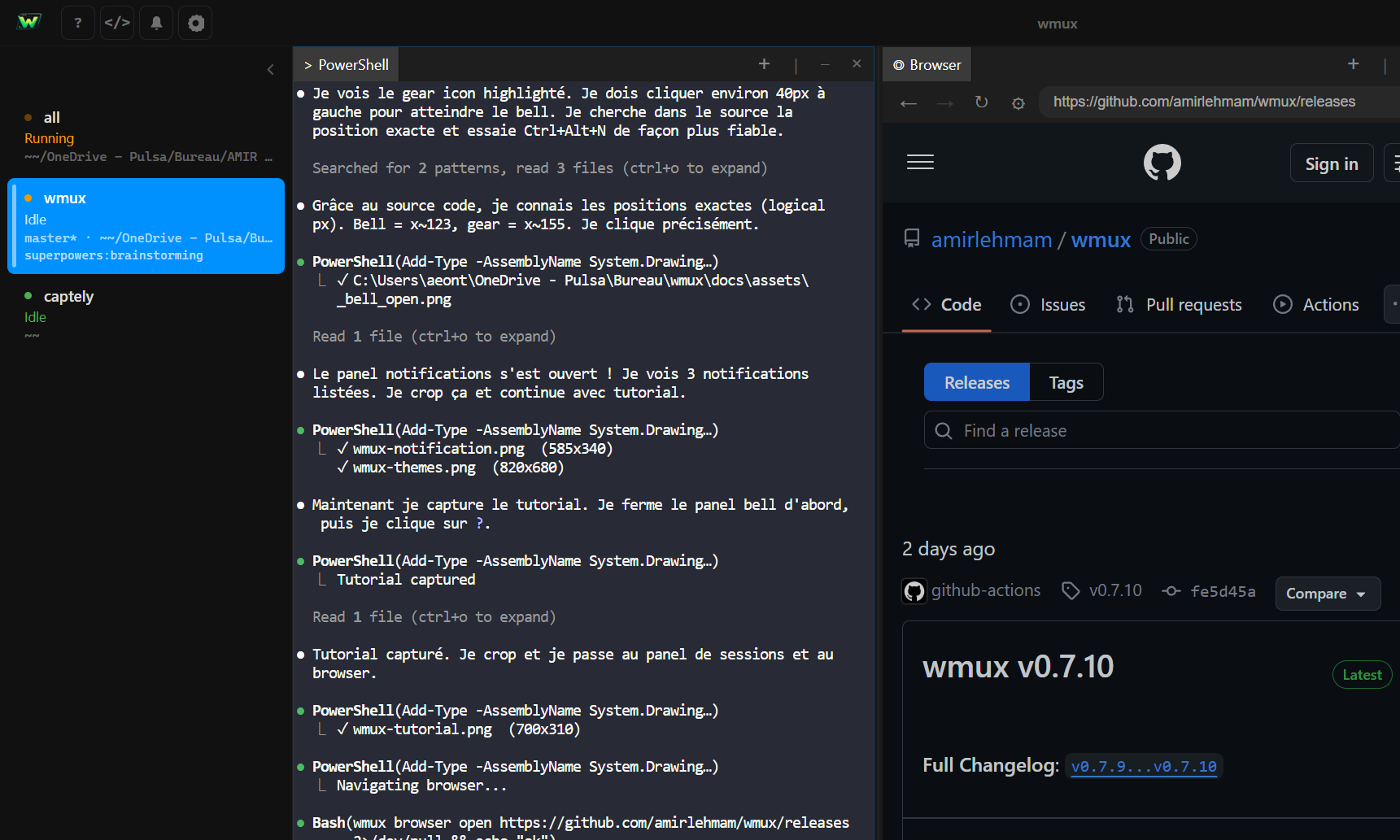Add a new browser tab with plus
1400x840 pixels.
pyautogui.click(x=1354, y=63)
